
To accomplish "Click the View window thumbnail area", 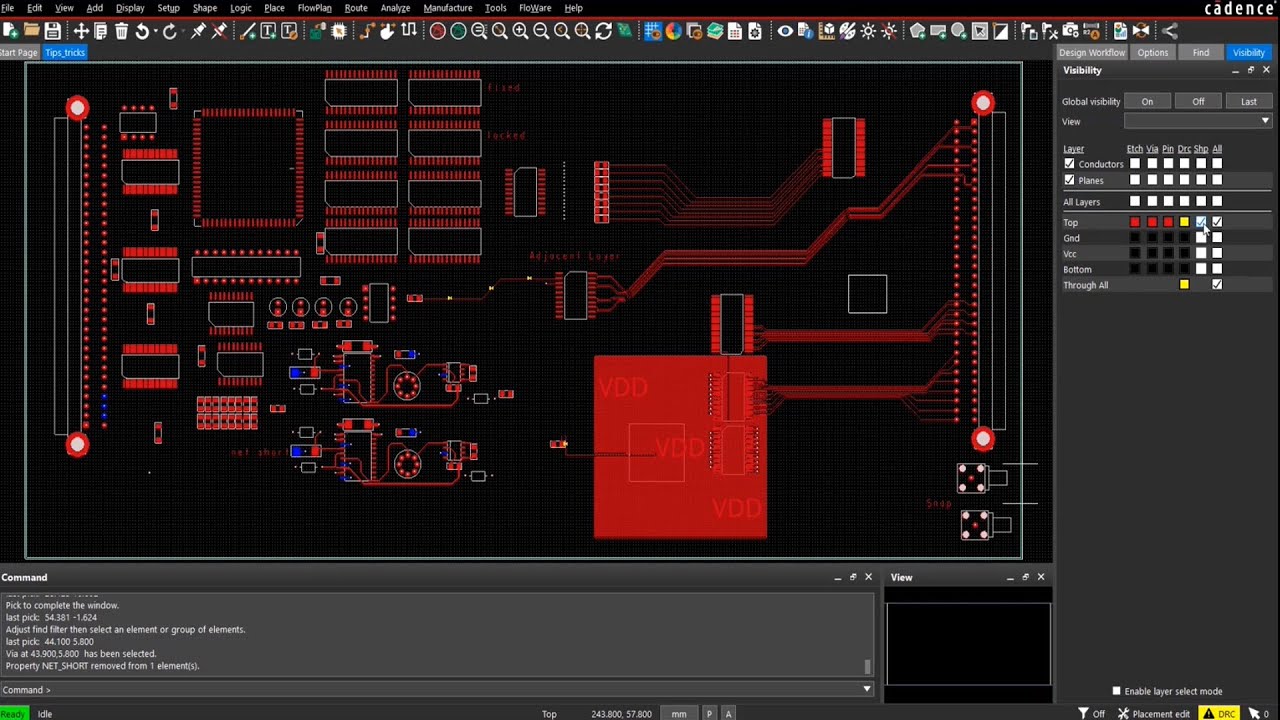I will (968, 644).
